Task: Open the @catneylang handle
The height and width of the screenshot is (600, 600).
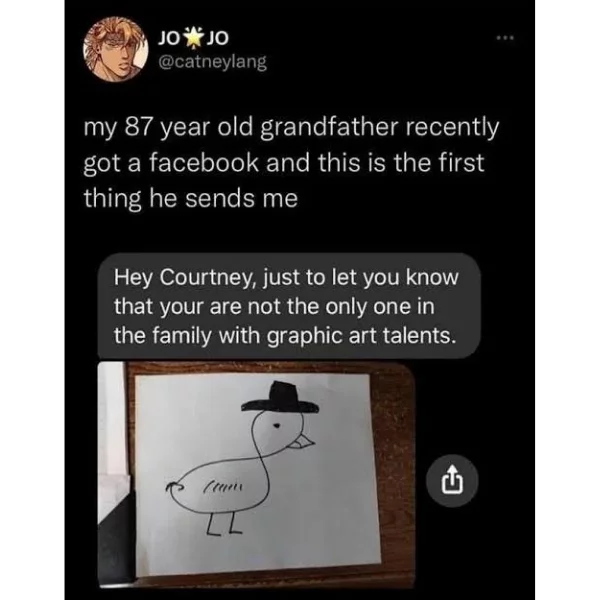Action: (212, 62)
